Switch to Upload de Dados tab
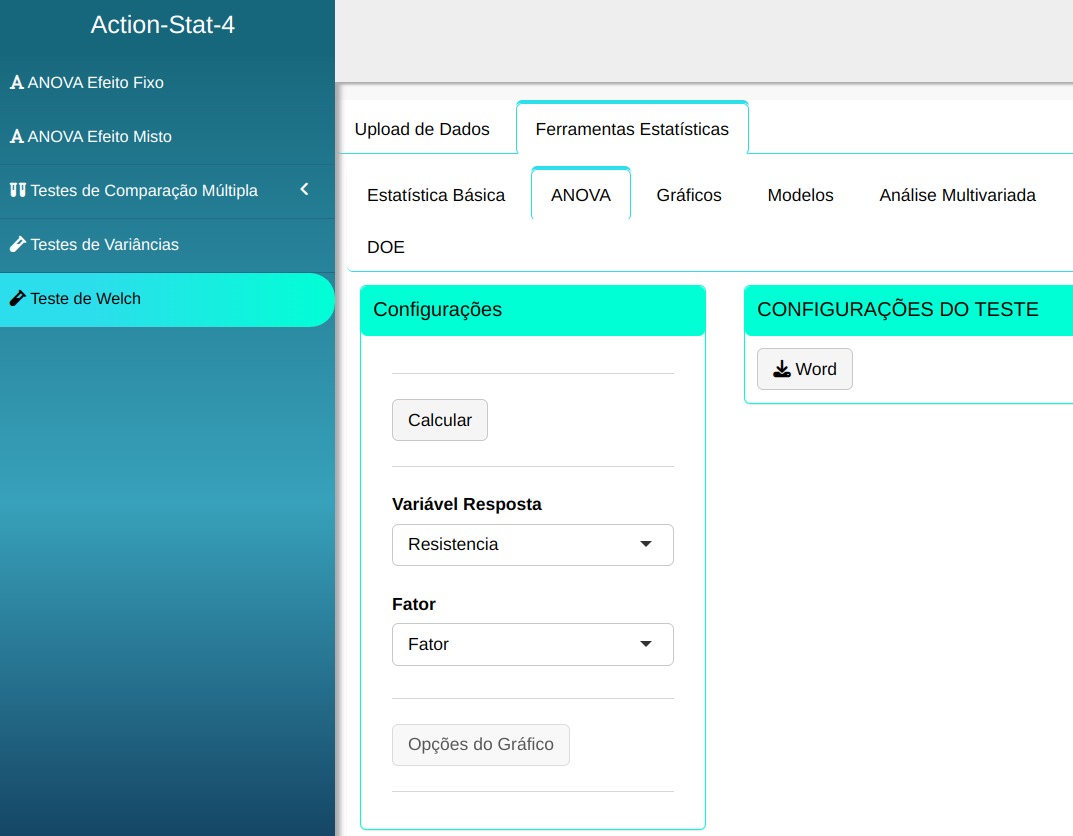This screenshot has height=836, width=1073. point(422,129)
